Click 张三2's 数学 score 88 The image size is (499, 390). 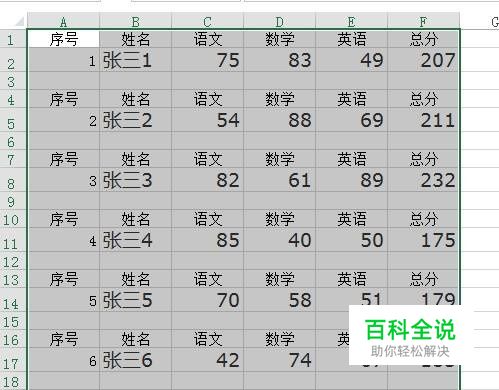pos(279,120)
